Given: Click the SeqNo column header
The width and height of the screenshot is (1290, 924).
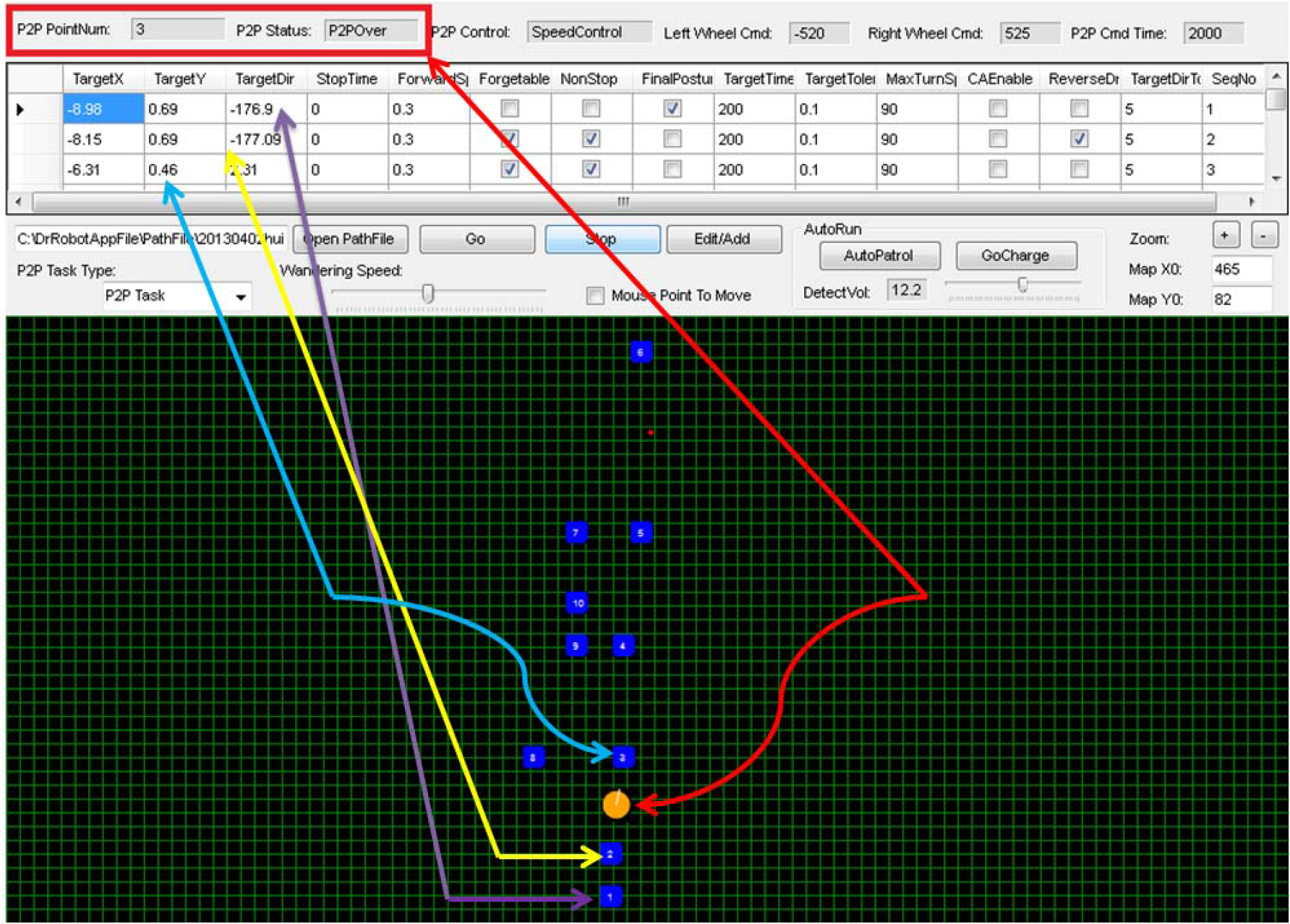Looking at the screenshot, I should (x=1233, y=79).
